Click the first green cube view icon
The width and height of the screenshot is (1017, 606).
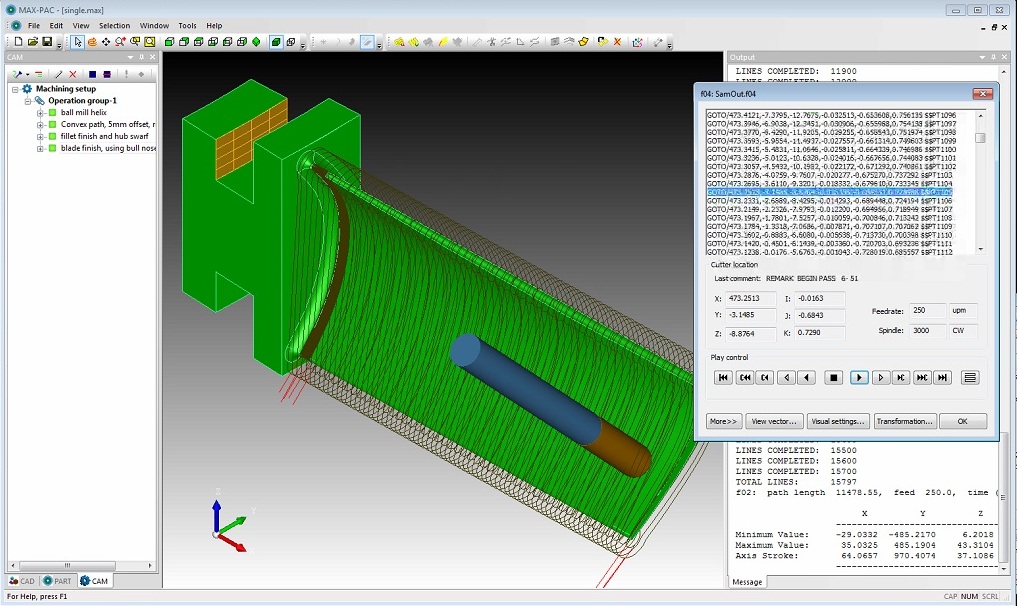click(169, 42)
